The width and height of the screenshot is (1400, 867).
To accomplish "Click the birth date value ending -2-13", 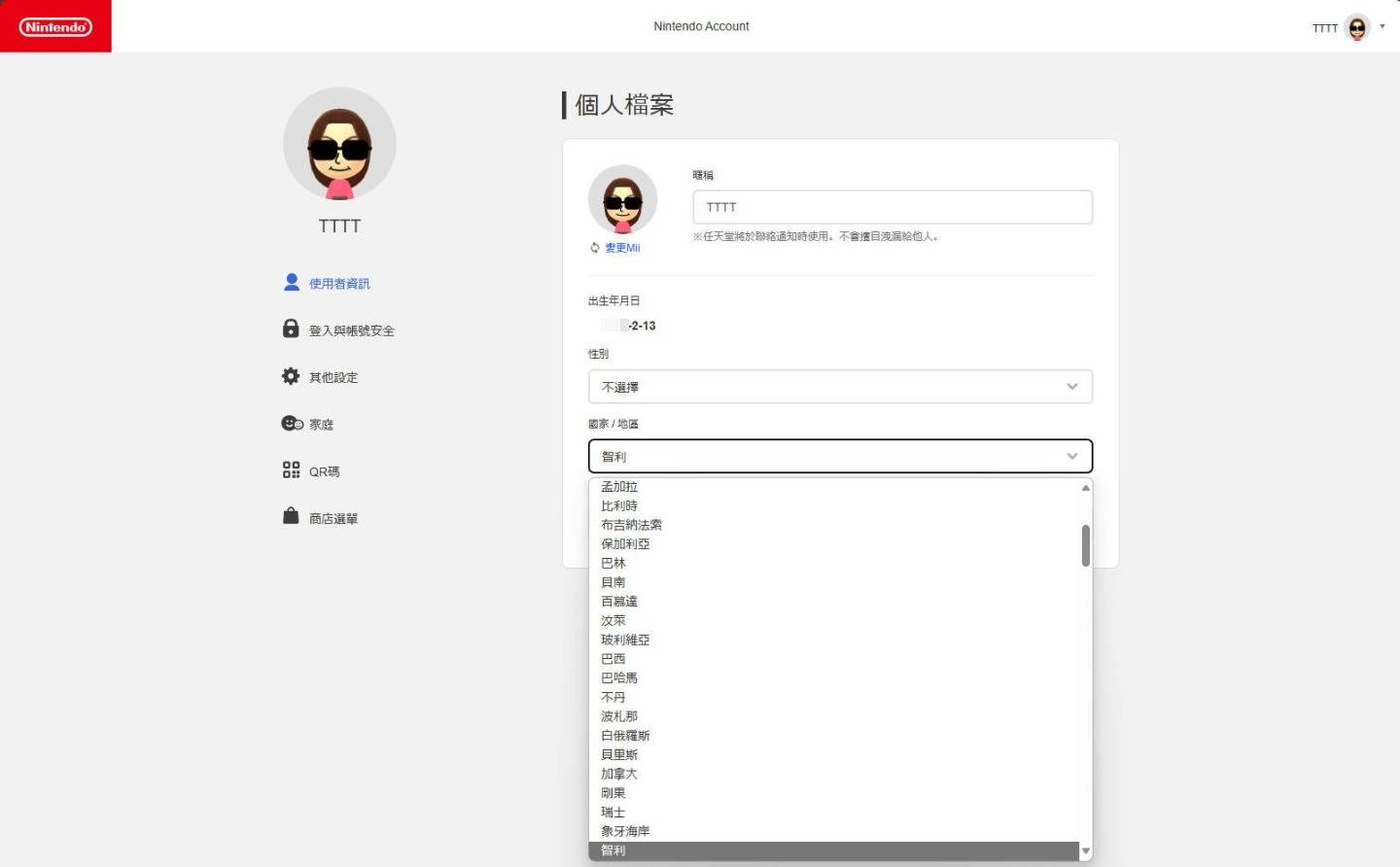I will [x=628, y=326].
